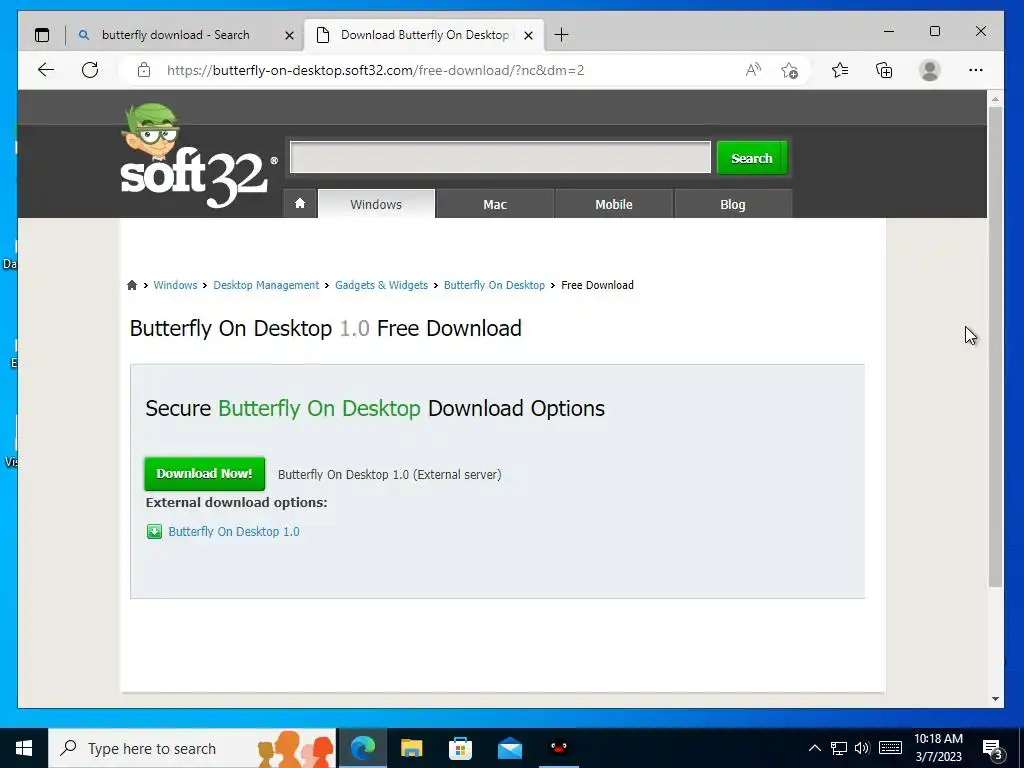This screenshot has width=1024, height=768.
Task: Open the Mac navigation tab
Action: coord(495,204)
